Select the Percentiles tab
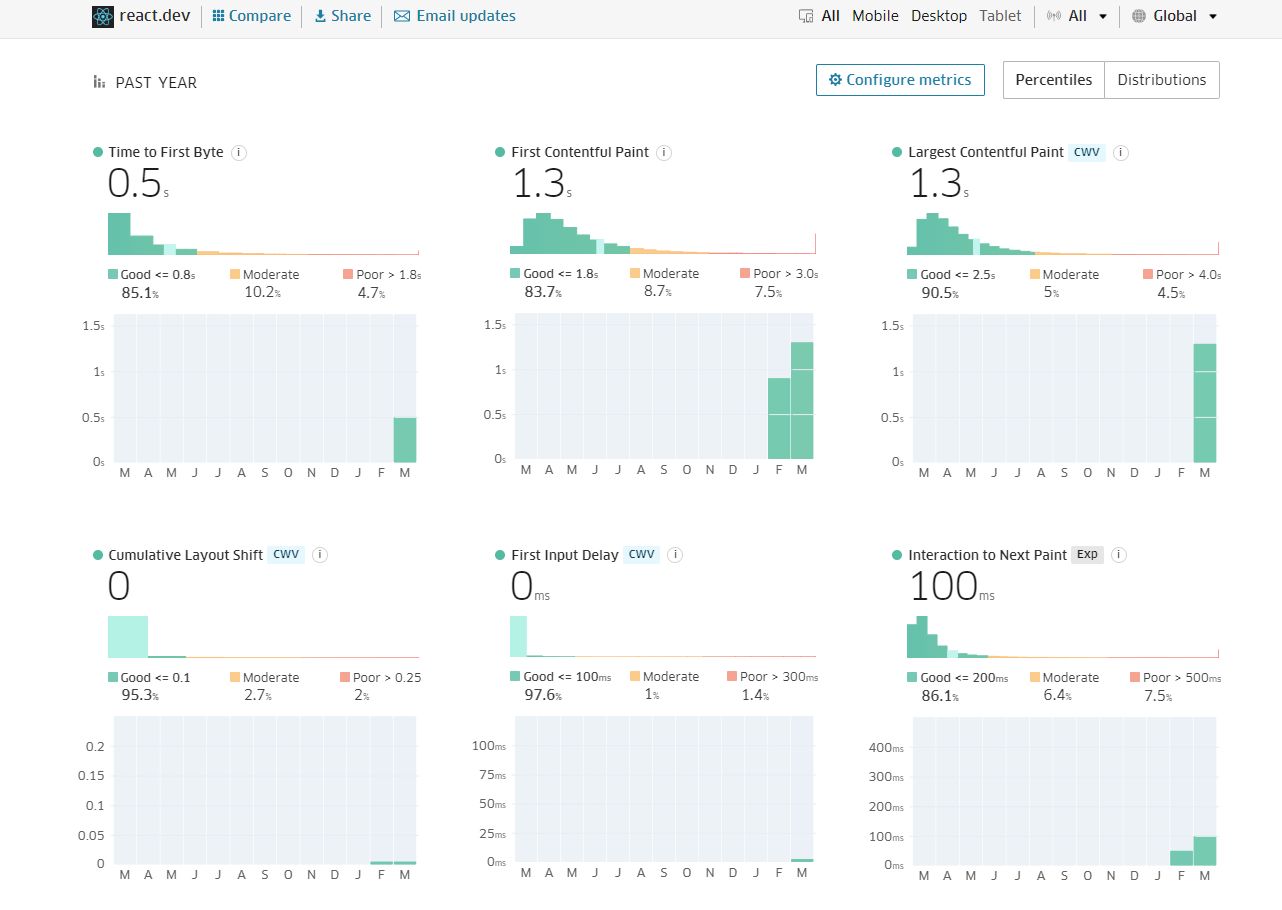Screen dimensions: 1282x910 coord(1053,79)
